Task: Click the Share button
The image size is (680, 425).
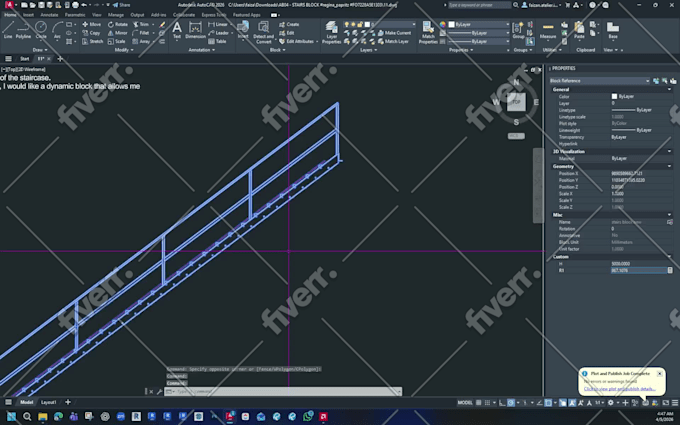Action: click(121, 5)
